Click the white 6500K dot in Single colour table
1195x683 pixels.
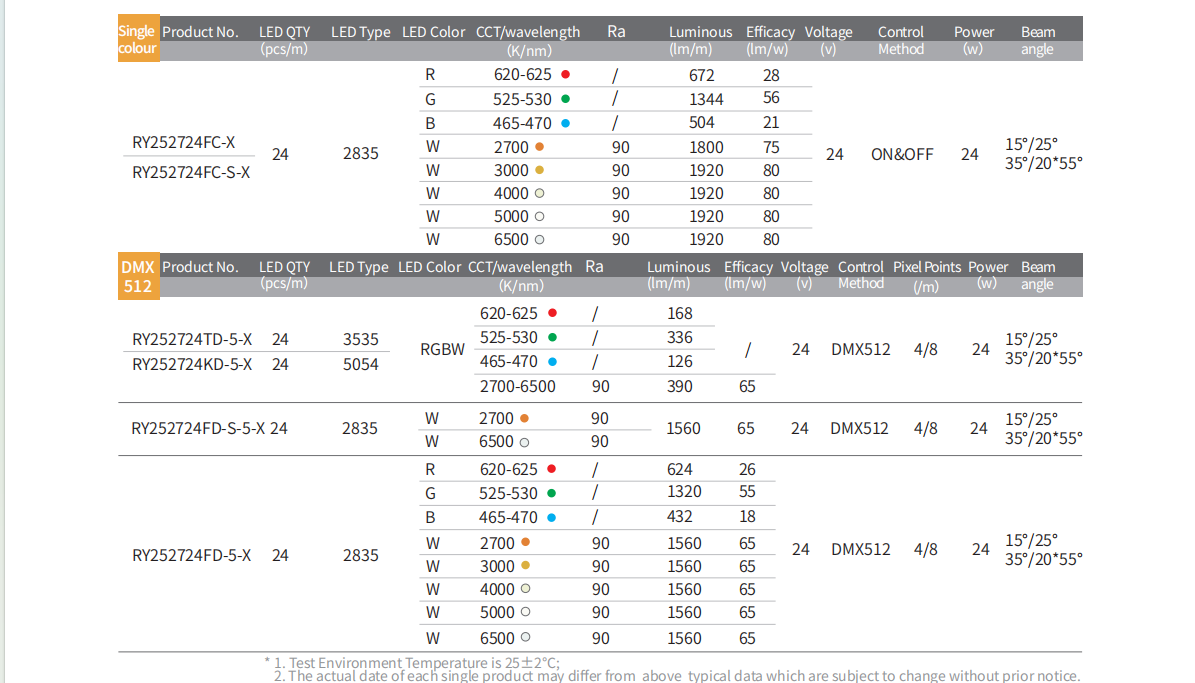(x=539, y=240)
